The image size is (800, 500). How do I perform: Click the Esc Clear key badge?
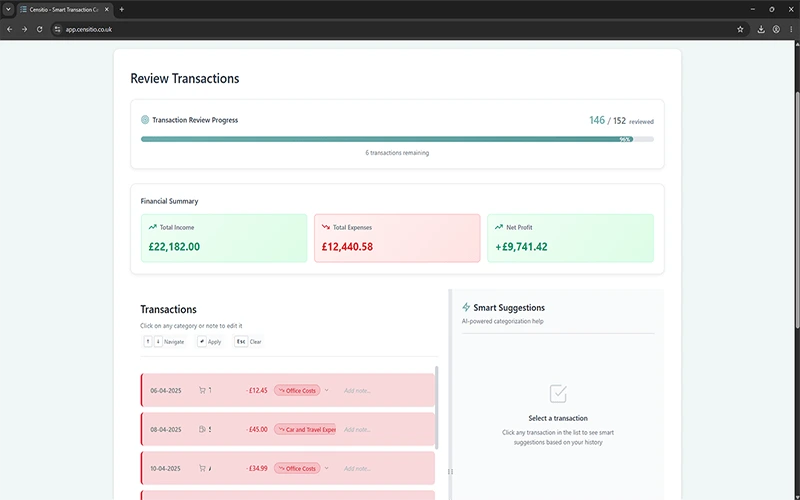point(241,341)
